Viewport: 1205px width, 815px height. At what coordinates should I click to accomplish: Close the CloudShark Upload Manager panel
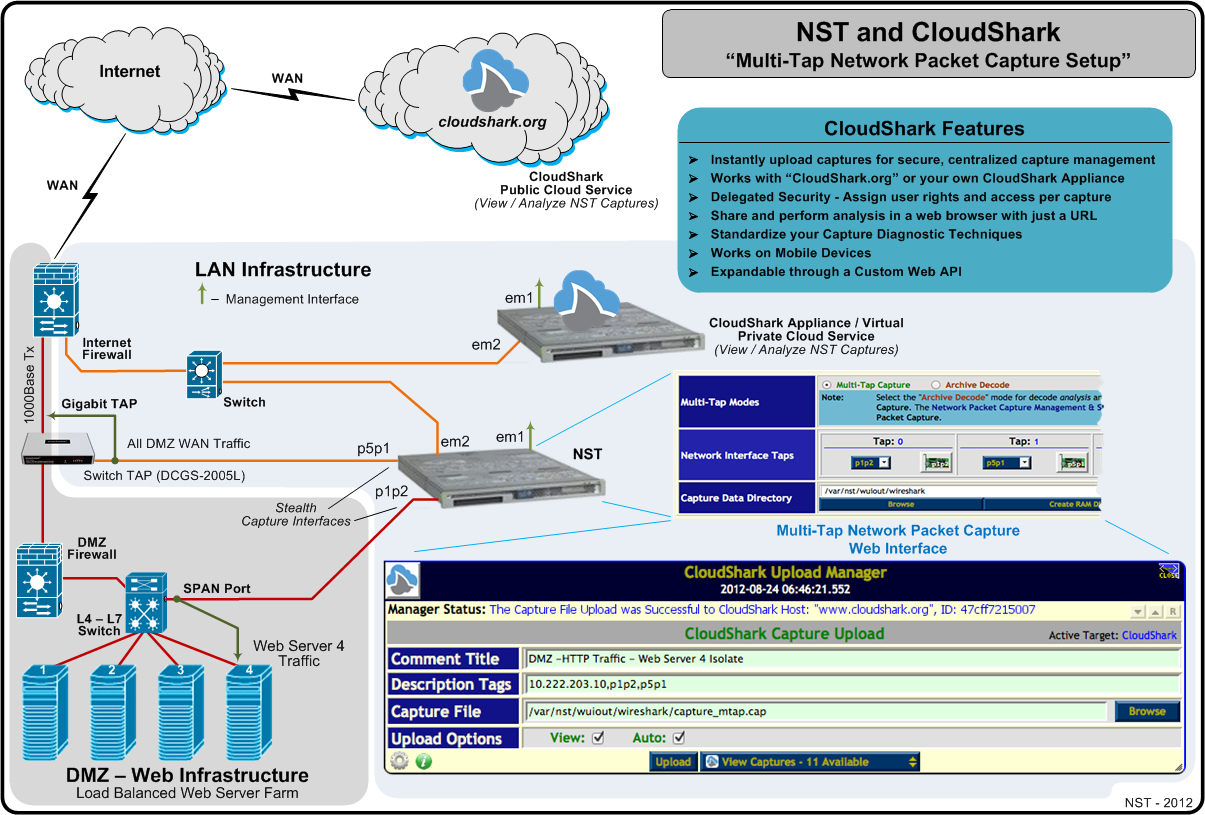pyautogui.click(x=1169, y=572)
